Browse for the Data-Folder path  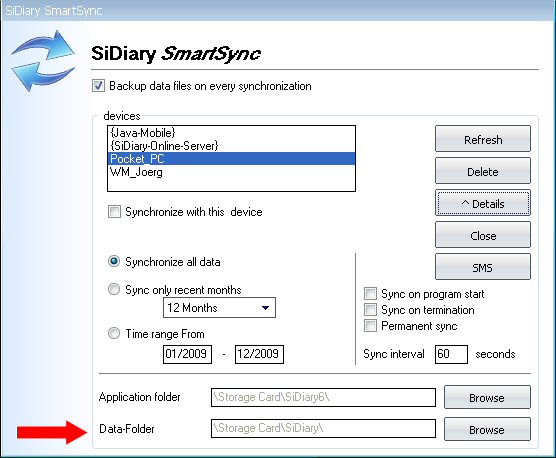(487, 429)
